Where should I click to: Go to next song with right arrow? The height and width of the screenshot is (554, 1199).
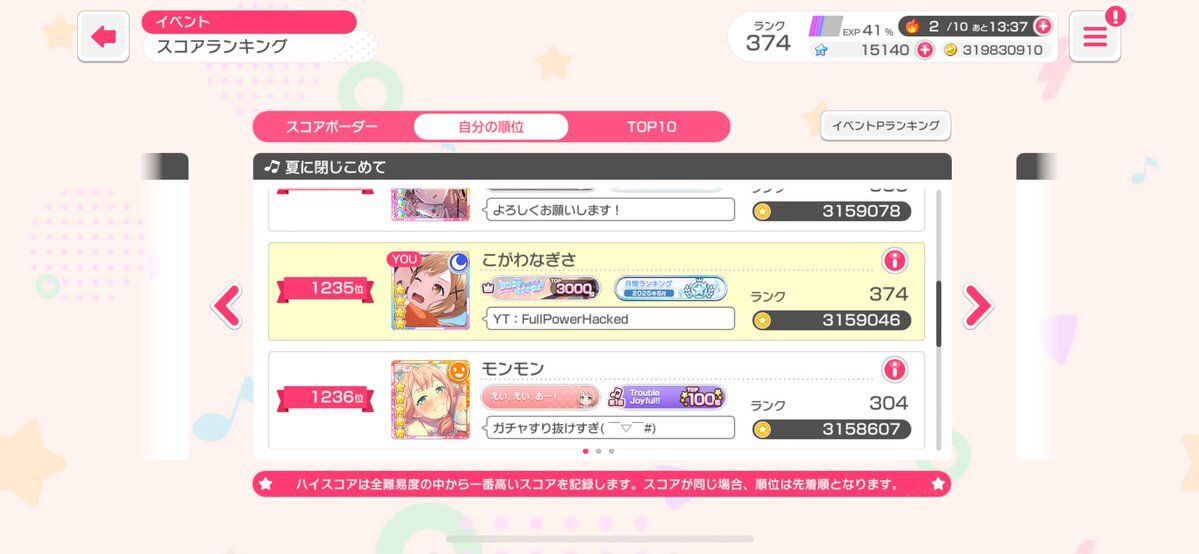[x=977, y=305]
